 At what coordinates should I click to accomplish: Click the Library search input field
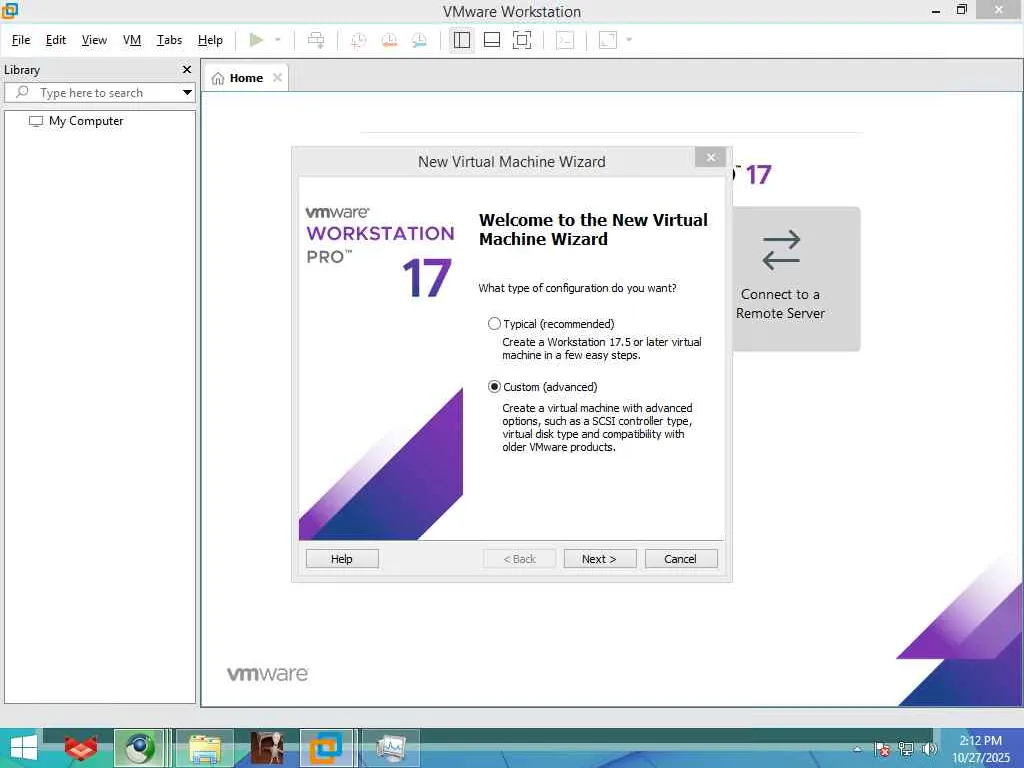coord(100,93)
